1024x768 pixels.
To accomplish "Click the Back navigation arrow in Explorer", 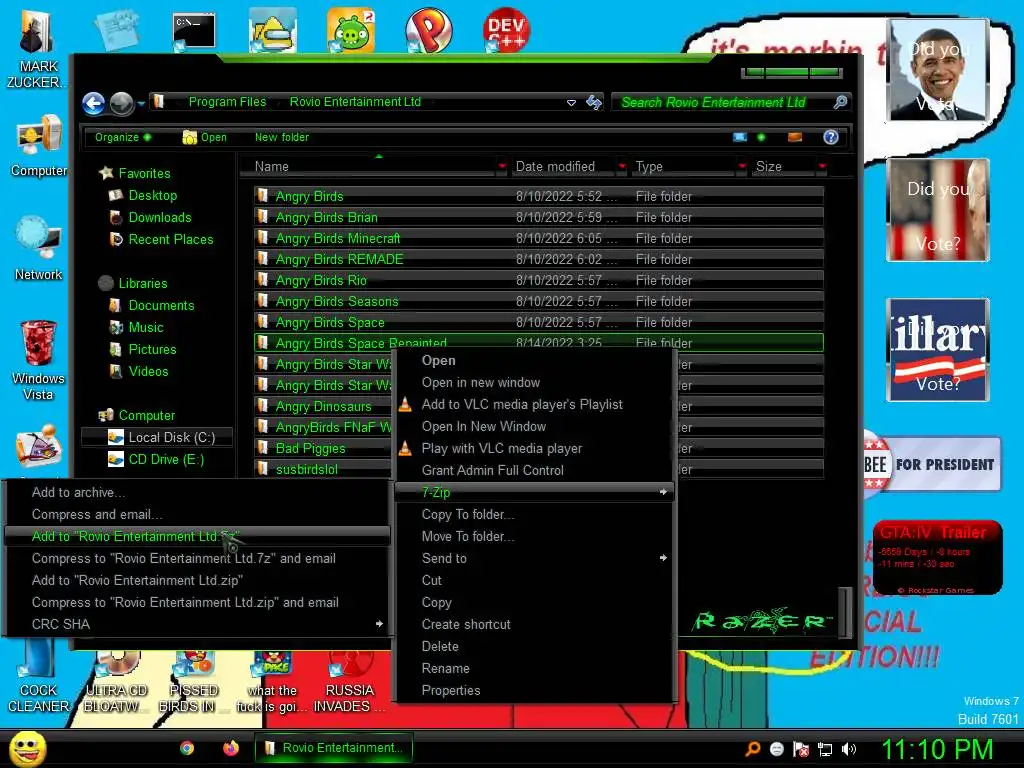I will 93,103.
